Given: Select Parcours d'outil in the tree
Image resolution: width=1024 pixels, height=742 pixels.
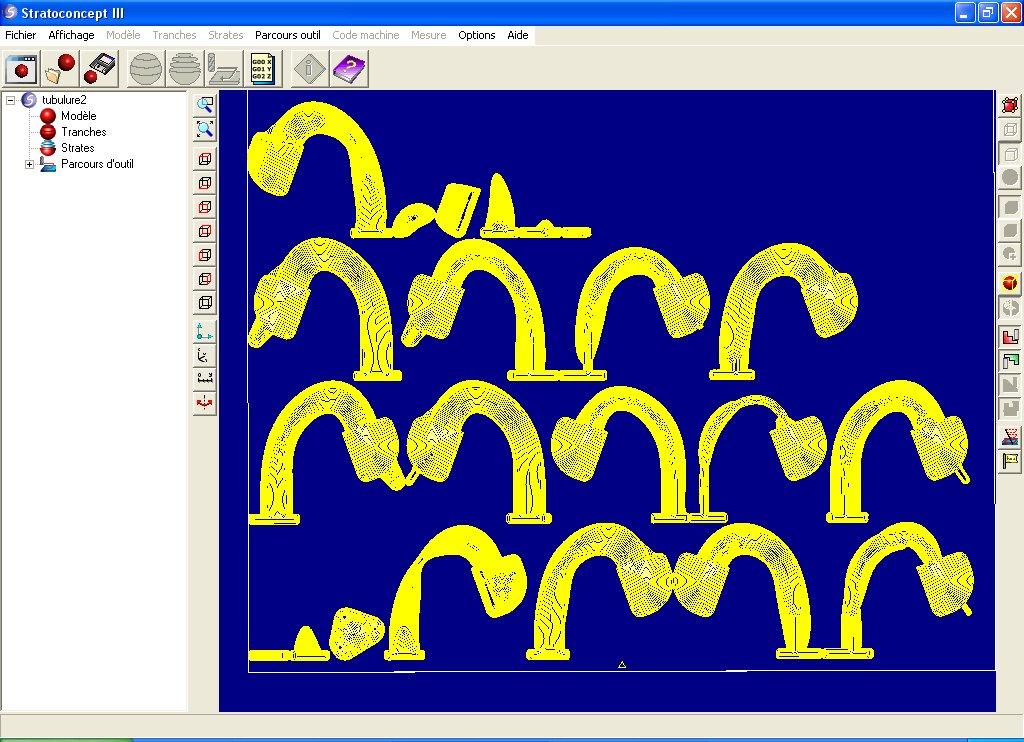Looking at the screenshot, I should pos(97,164).
